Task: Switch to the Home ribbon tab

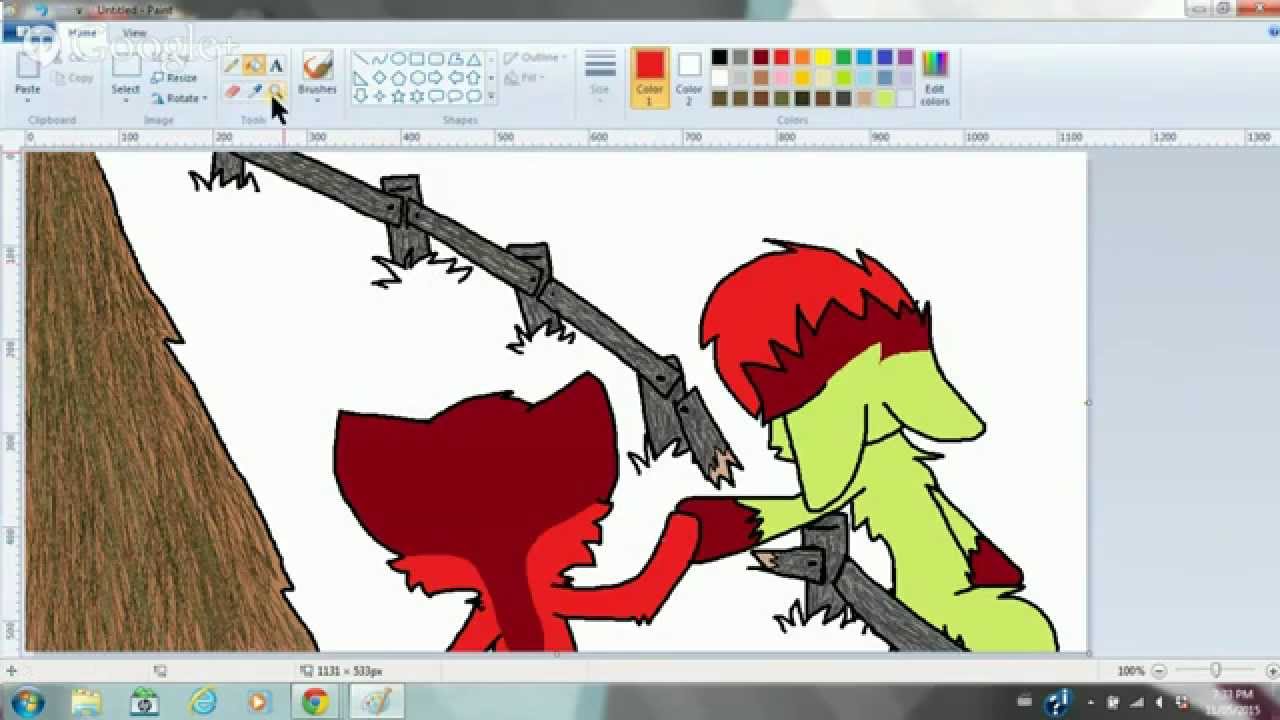Action: (x=82, y=33)
